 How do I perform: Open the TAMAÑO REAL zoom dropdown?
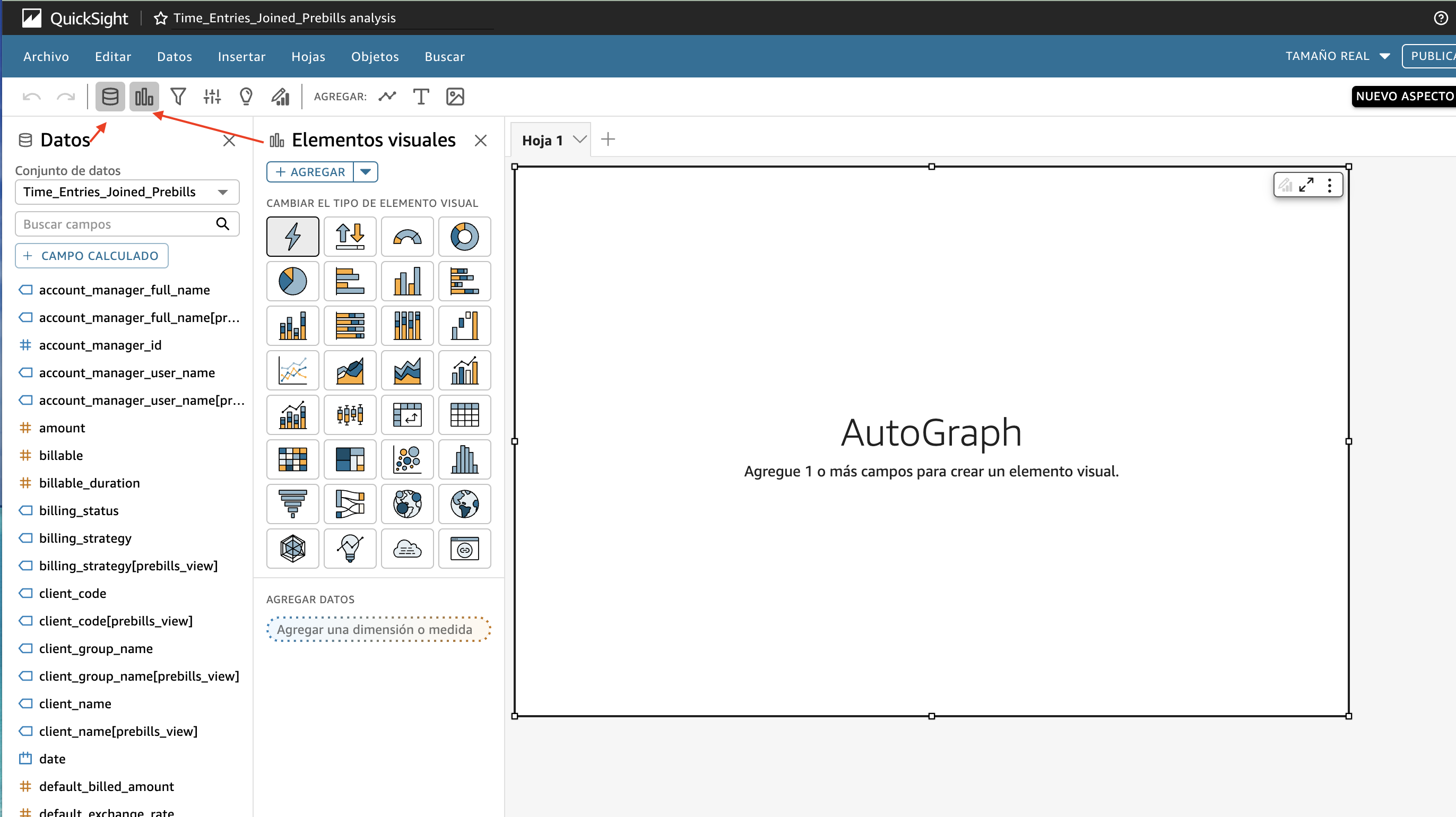point(1338,56)
